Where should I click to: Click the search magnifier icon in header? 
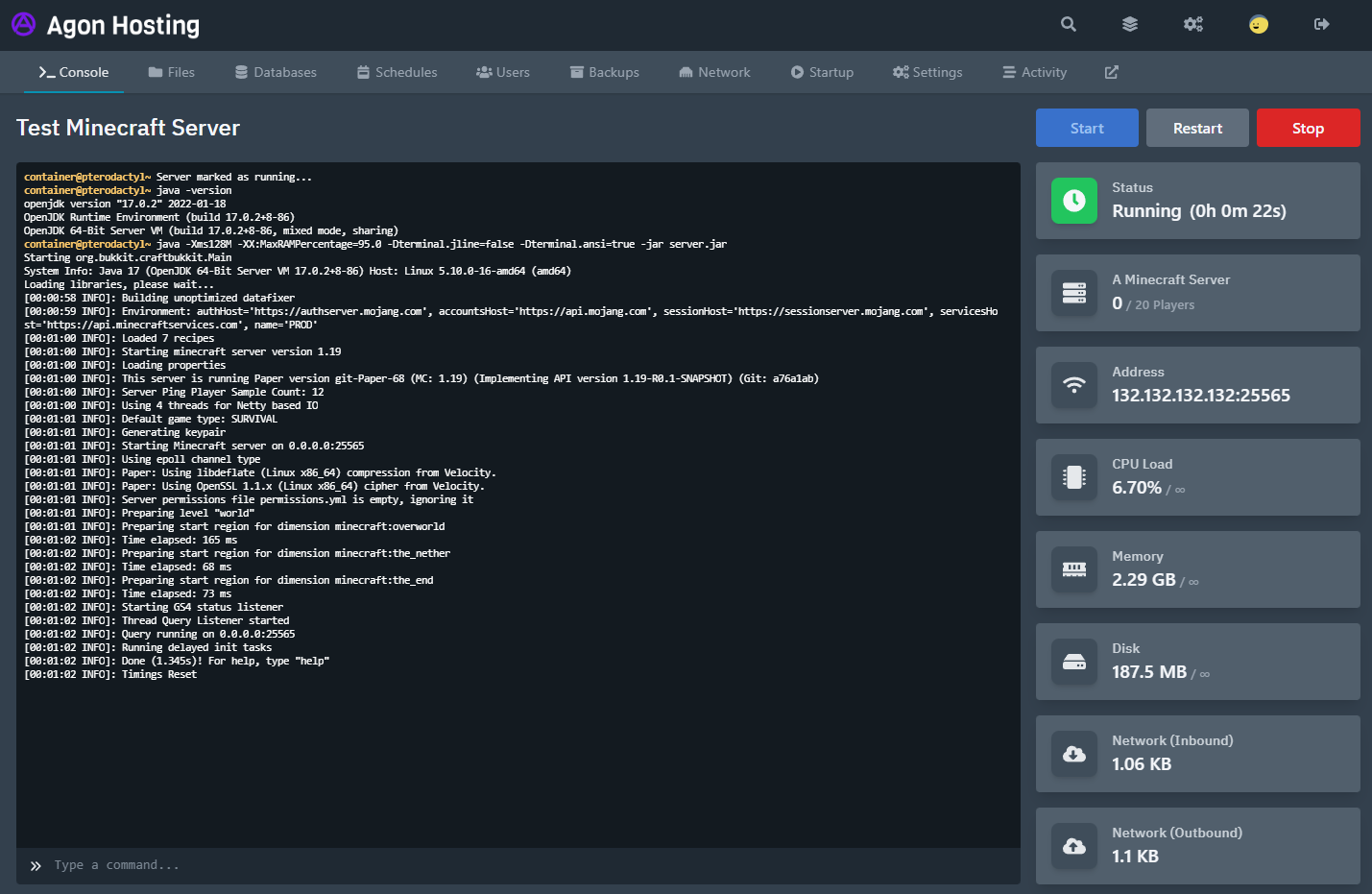1068,24
